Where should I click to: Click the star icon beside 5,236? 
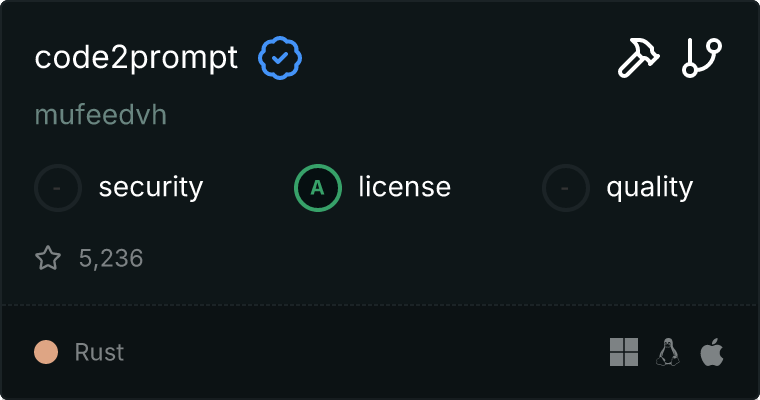click(48, 259)
